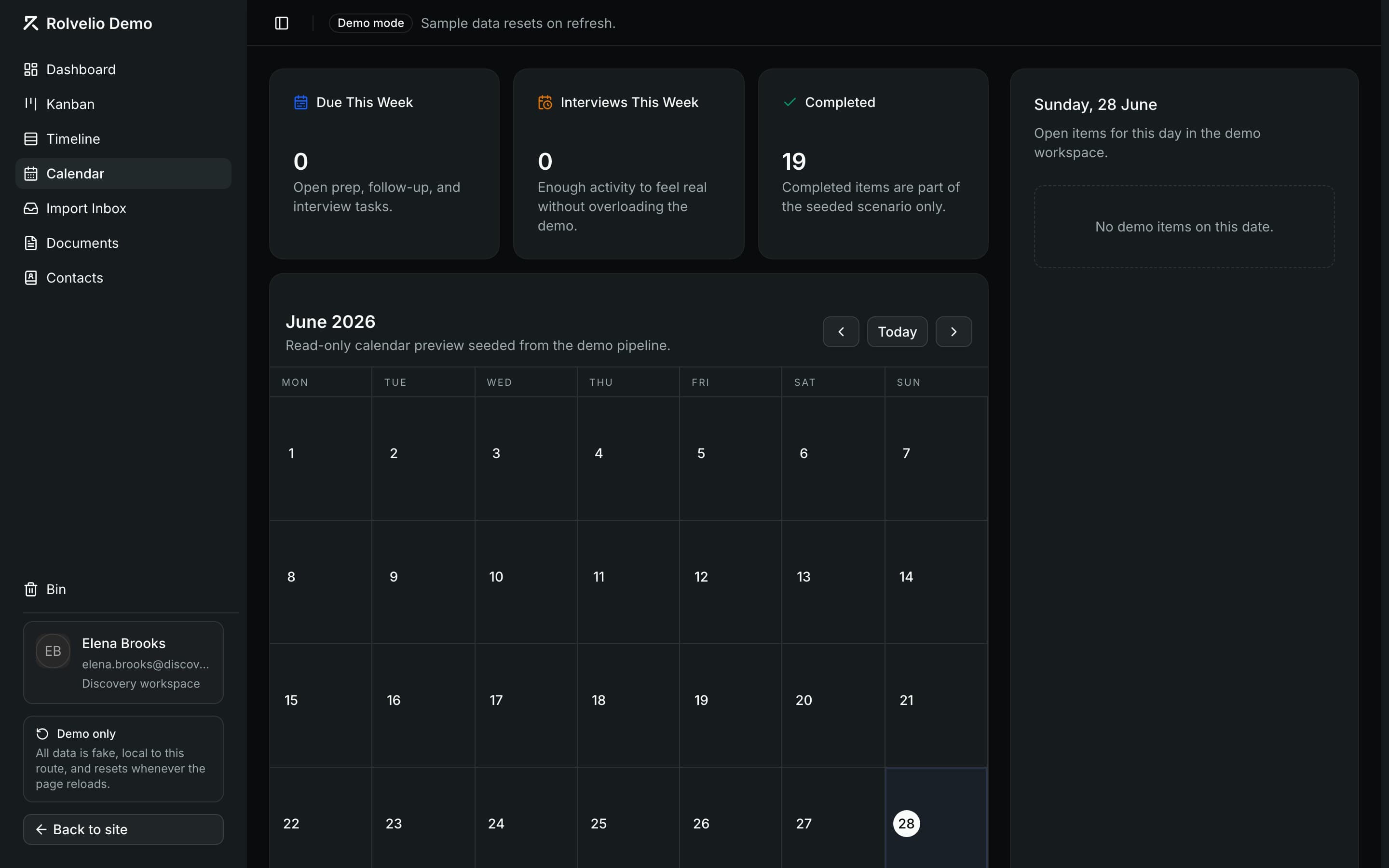Screen dimensions: 1389x868
Task: Click the Completed card showing 19
Action: [x=873, y=163]
